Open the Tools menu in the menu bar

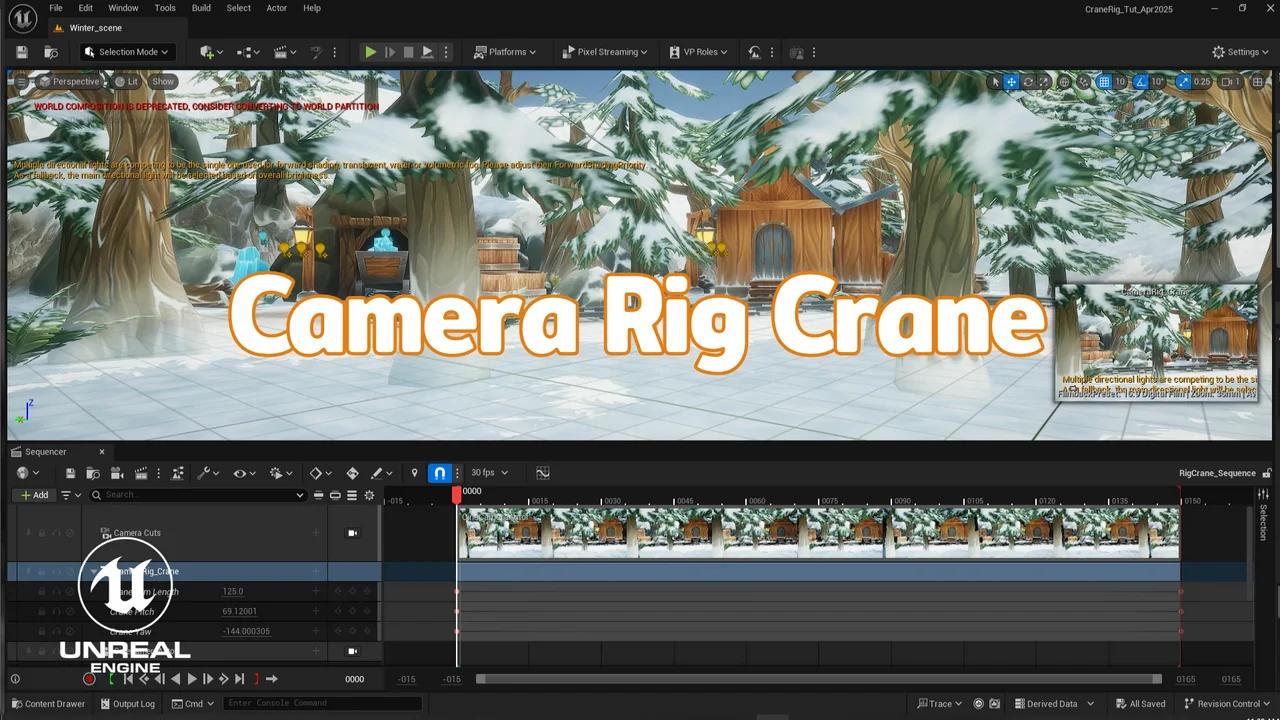164,8
